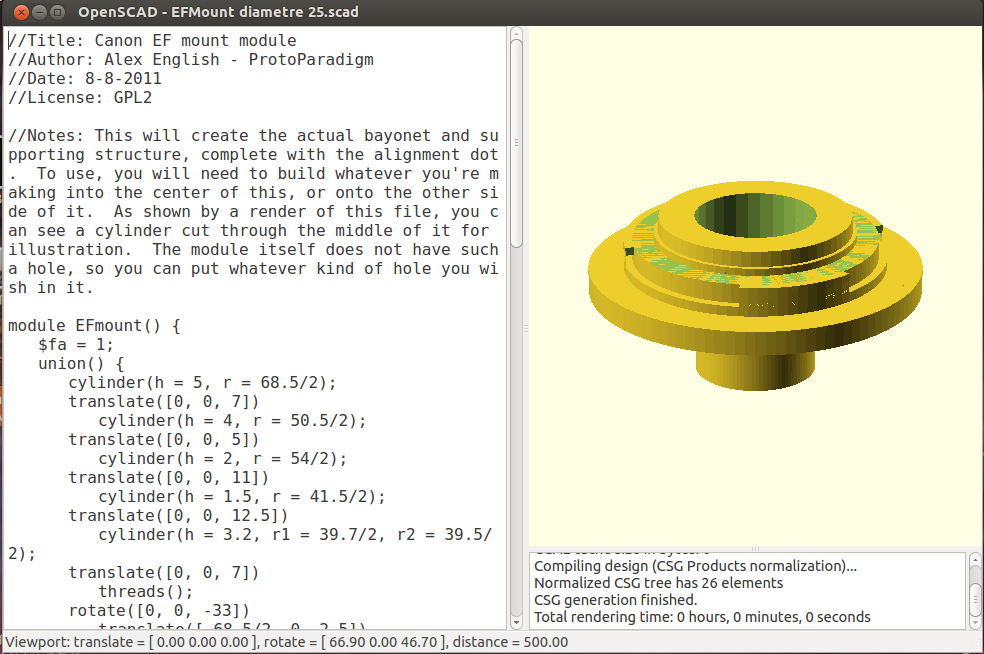Screen dimensions: 984x654
Task: Click the console output scrollbar thumb
Action: [974, 600]
